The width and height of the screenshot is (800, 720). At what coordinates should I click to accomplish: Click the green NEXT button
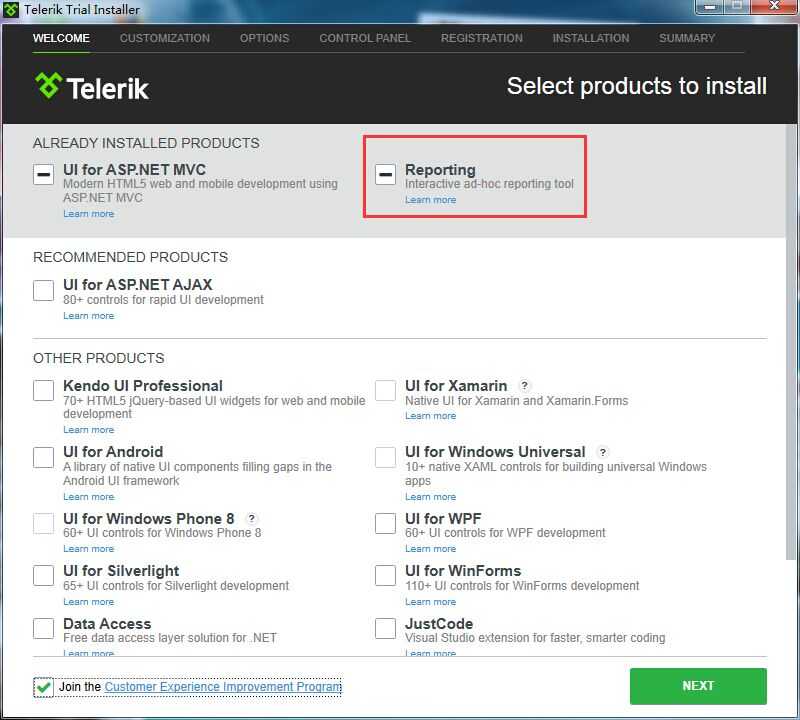pos(698,686)
